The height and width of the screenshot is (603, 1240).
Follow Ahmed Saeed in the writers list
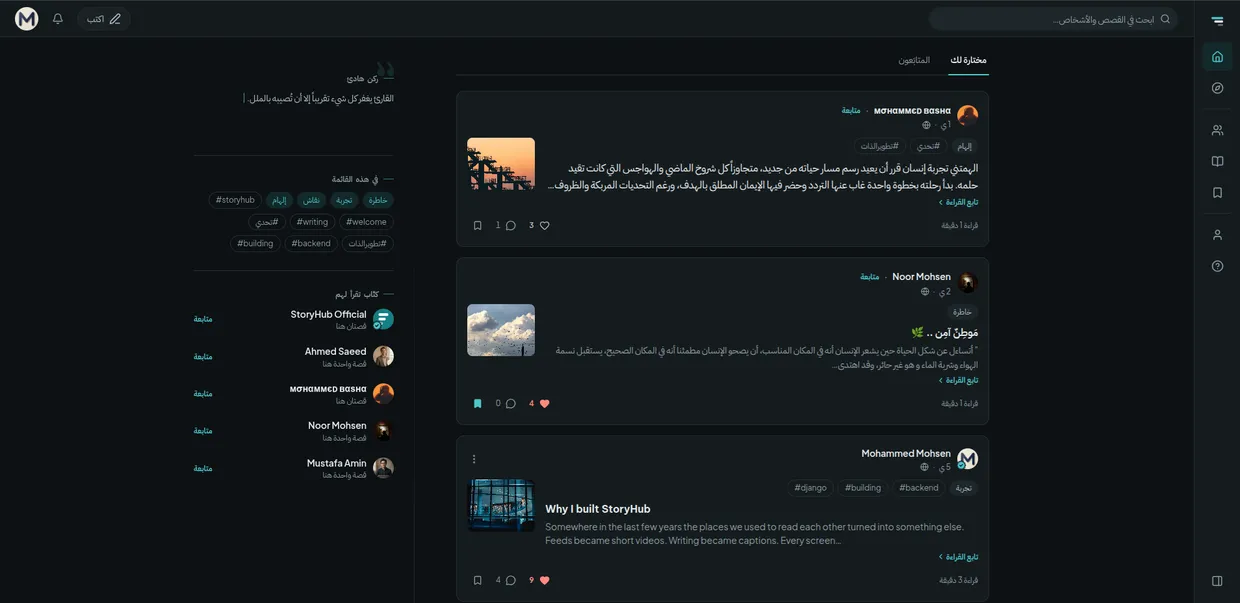pyautogui.click(x=203, y=356)
